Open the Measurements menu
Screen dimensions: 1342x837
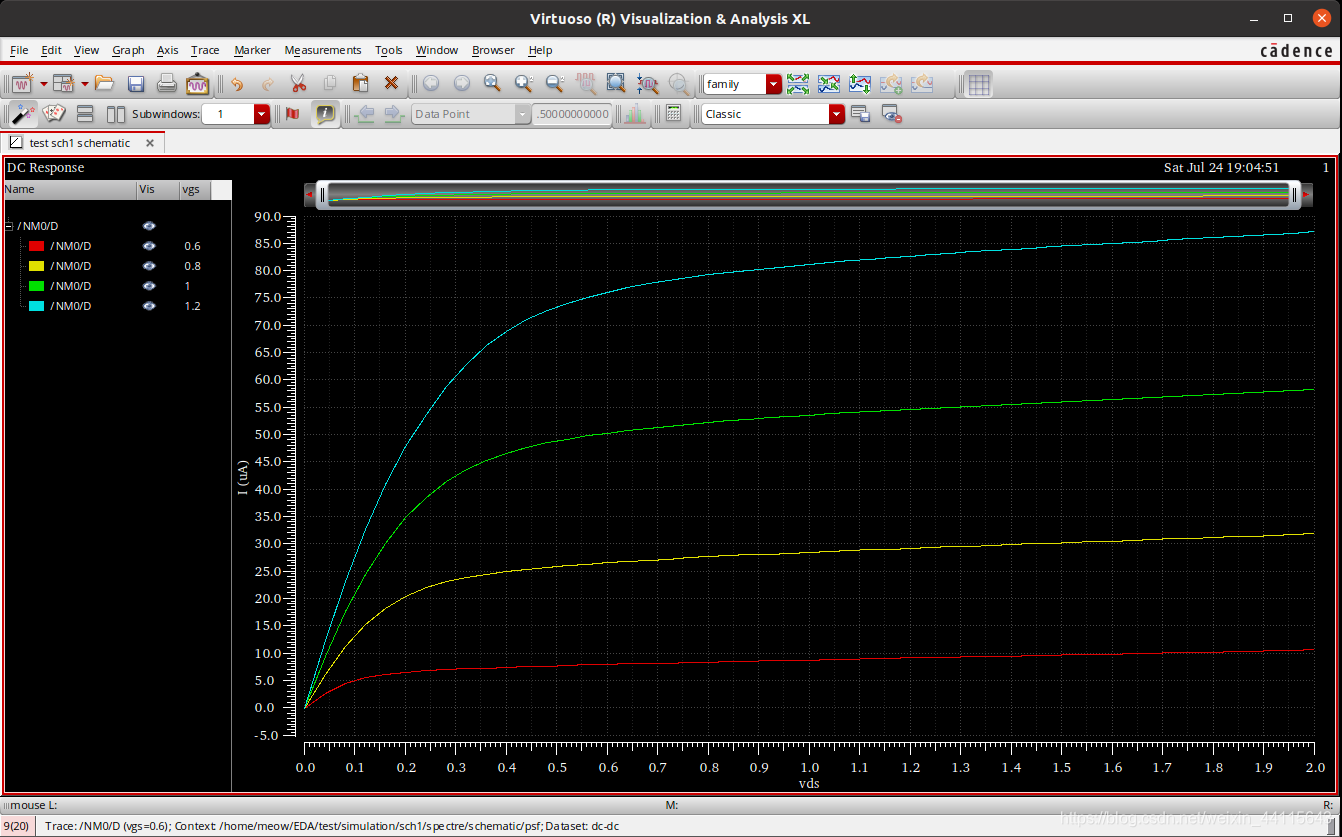tap(323, 50)
